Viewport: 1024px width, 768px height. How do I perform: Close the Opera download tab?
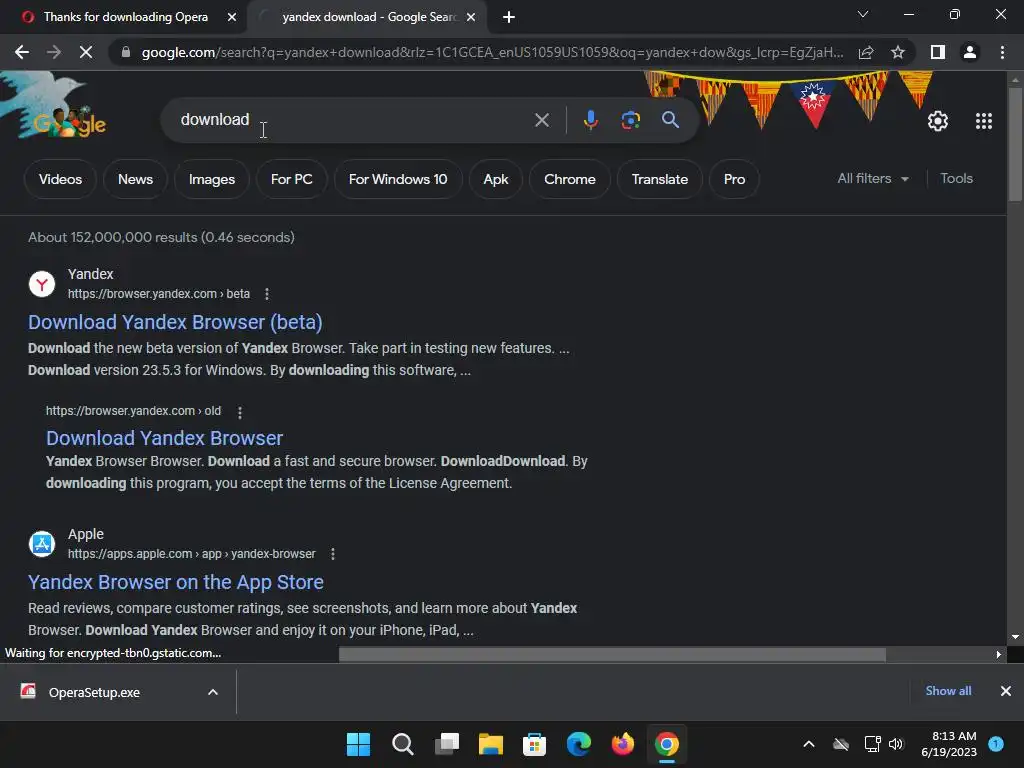coord(232,17)
